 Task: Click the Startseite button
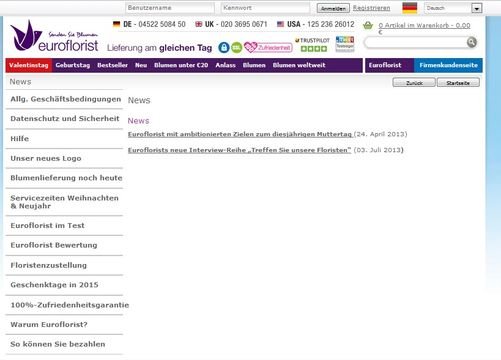tap(458, 83)
